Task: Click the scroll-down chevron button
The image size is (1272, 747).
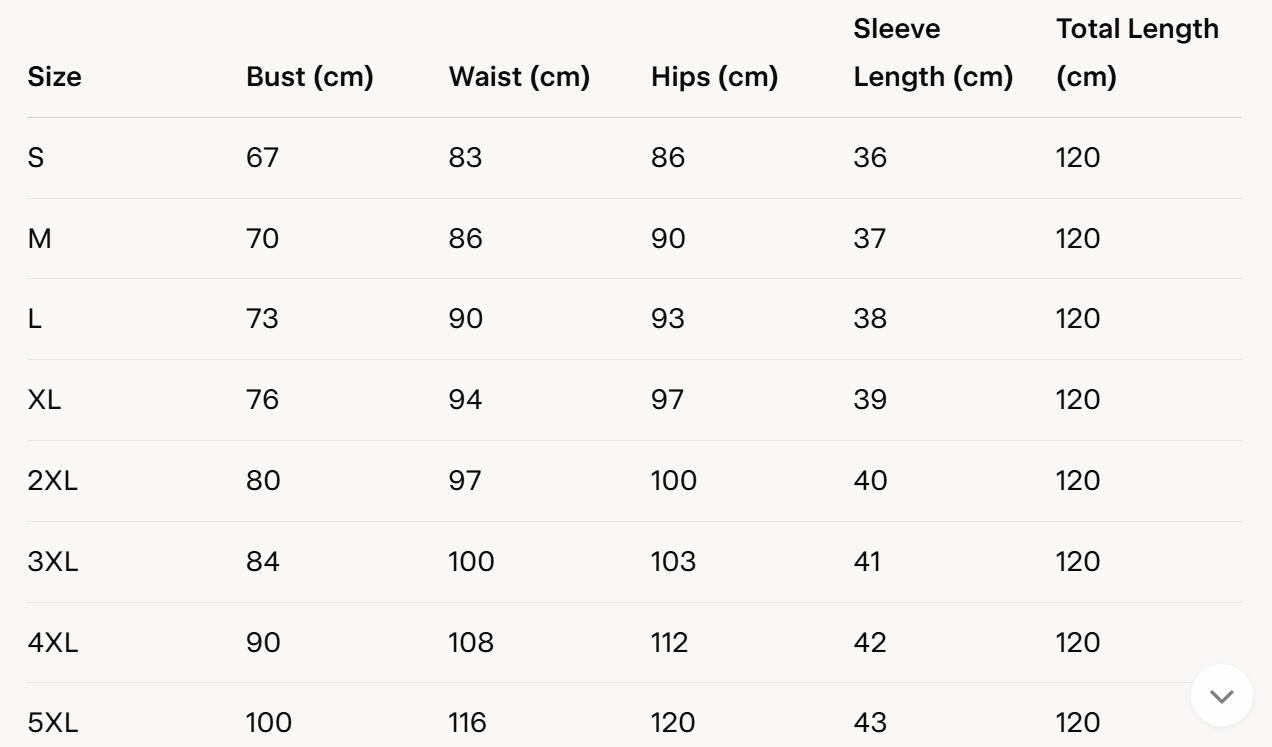Action: 1221,696
